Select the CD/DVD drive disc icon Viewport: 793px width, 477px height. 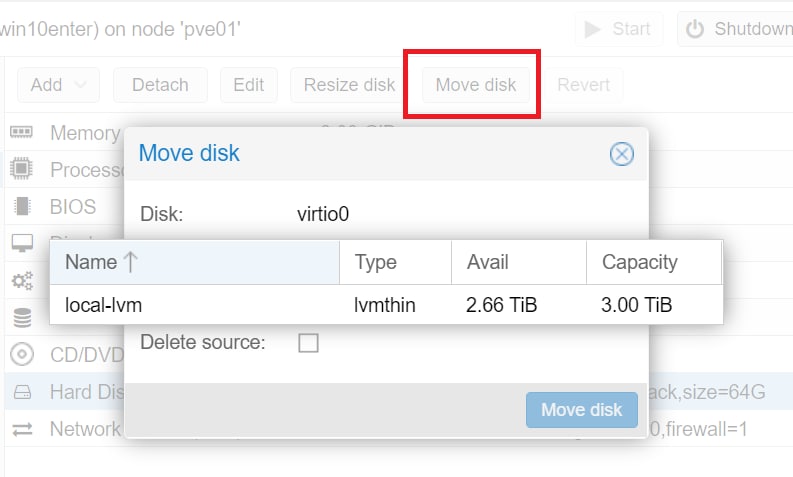(22, 355)
